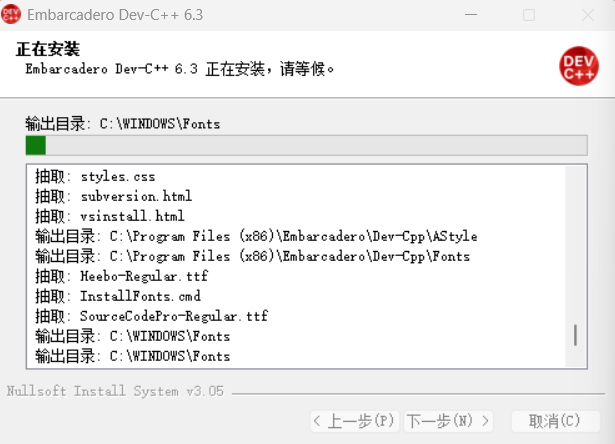Viewport: 615px width, 444px height.
Task: Select log line ending with Dev-Cpp\AStyle
Action: point(256,236)
